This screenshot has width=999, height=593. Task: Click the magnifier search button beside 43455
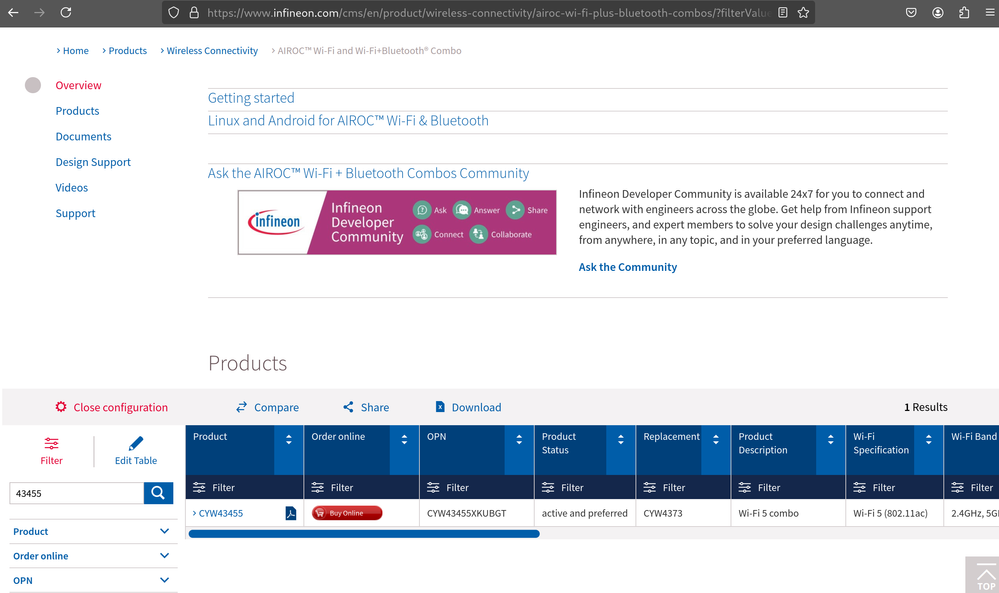[158, 492]
